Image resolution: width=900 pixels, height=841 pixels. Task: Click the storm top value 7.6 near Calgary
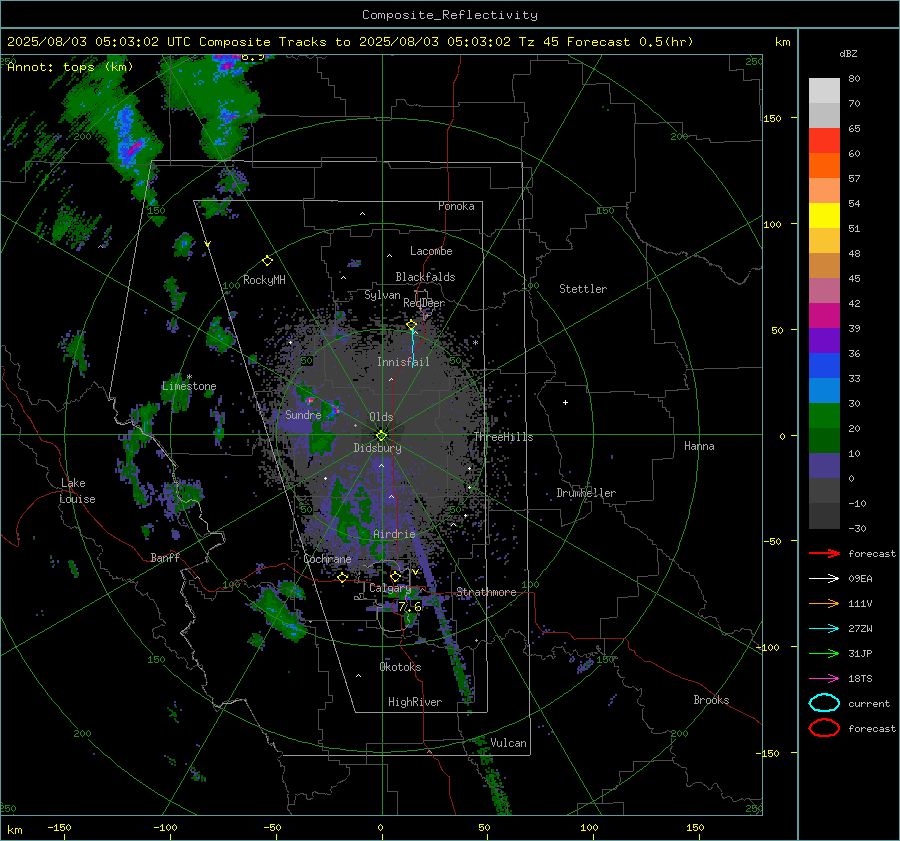point(409,607)
